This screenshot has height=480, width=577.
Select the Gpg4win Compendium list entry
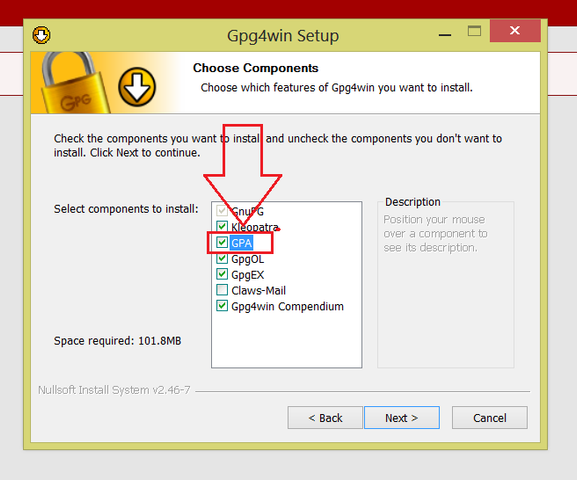click(287, 306)
